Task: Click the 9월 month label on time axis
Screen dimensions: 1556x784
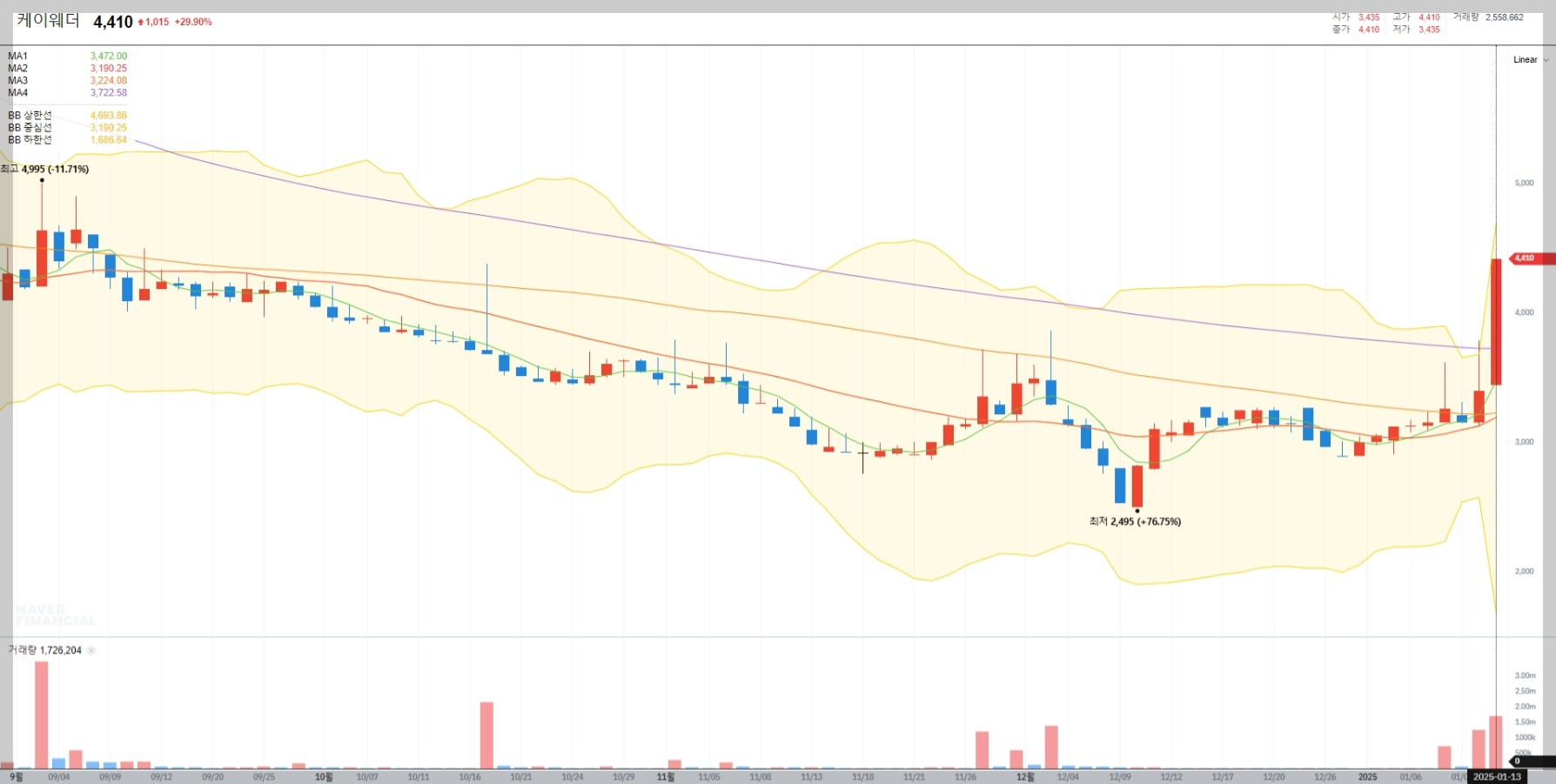Action: pos(16,777)
